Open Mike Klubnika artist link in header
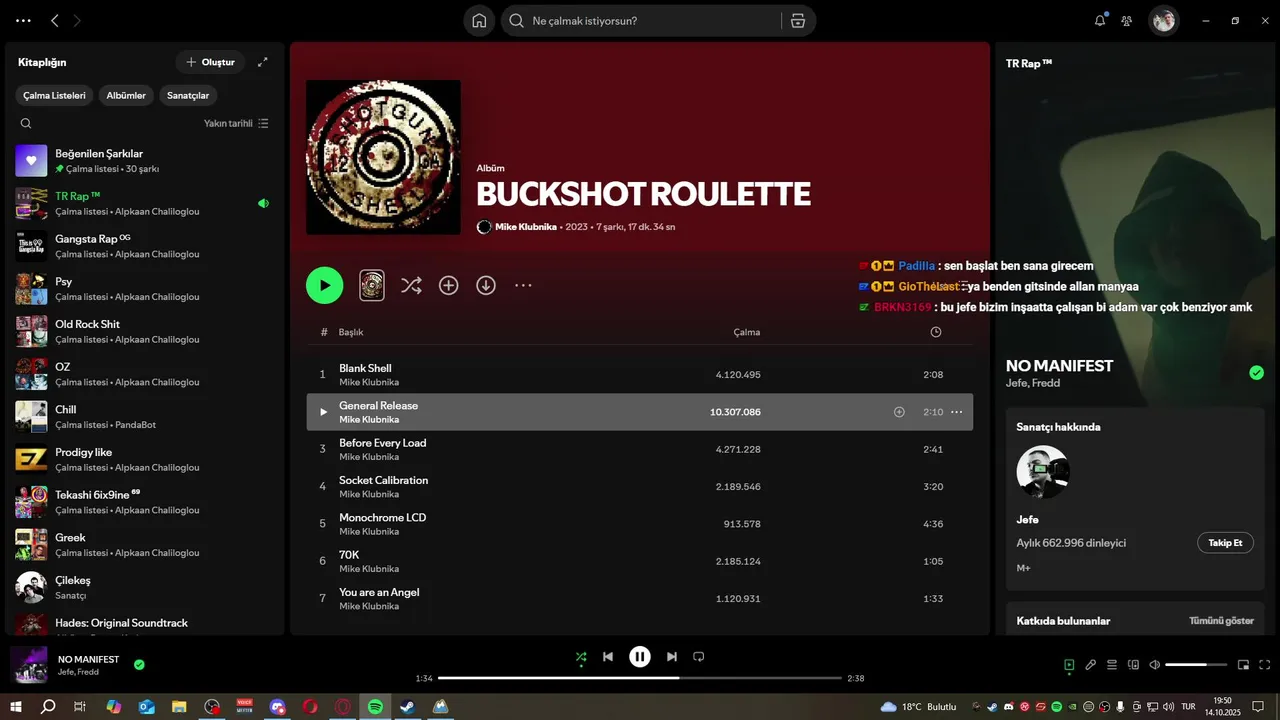The width and height of the screenshot is (1280, 720). (x=526, y=227)
